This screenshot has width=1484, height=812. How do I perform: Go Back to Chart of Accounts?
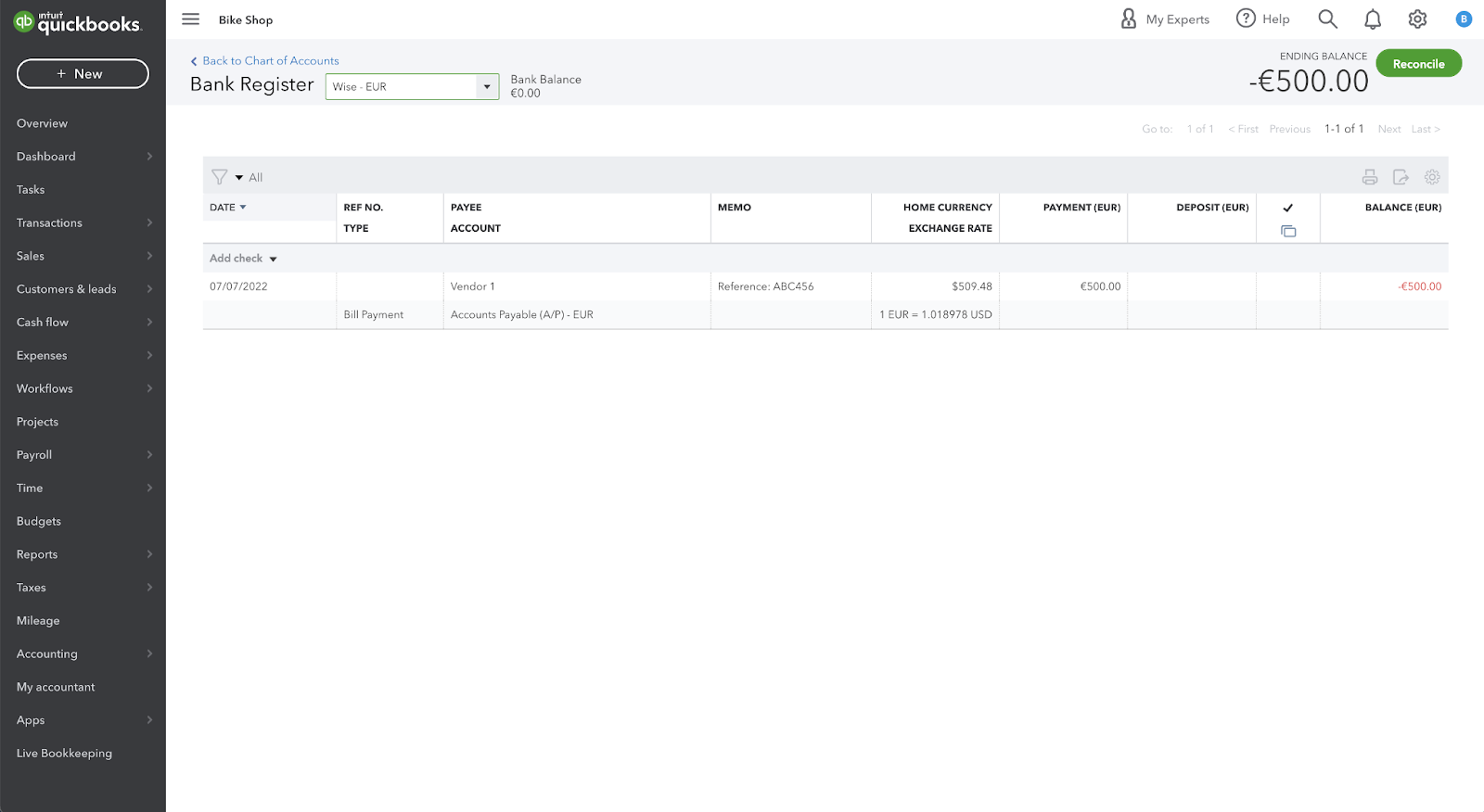pyautogui.click(x=265, y=61)
